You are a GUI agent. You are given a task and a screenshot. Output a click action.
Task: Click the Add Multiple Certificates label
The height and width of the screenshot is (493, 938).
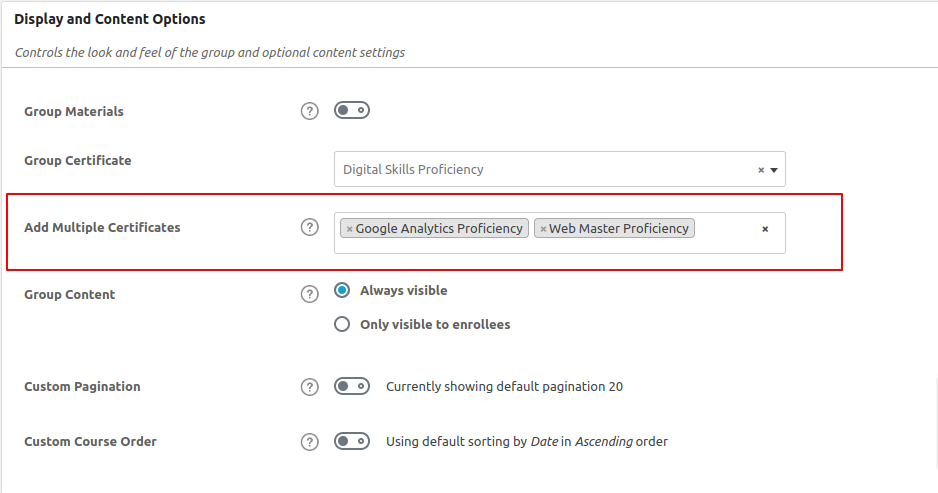pos(102,227)
